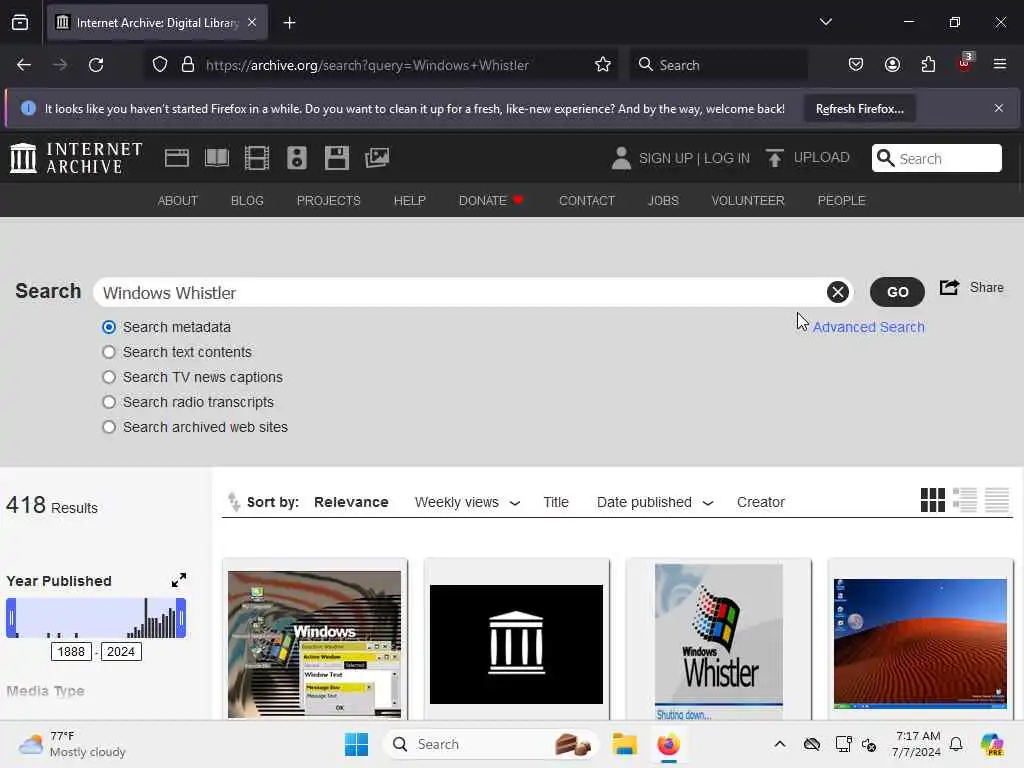Go back to the previous page
This screenshot has height=768, width=1024.
point(24,65)
